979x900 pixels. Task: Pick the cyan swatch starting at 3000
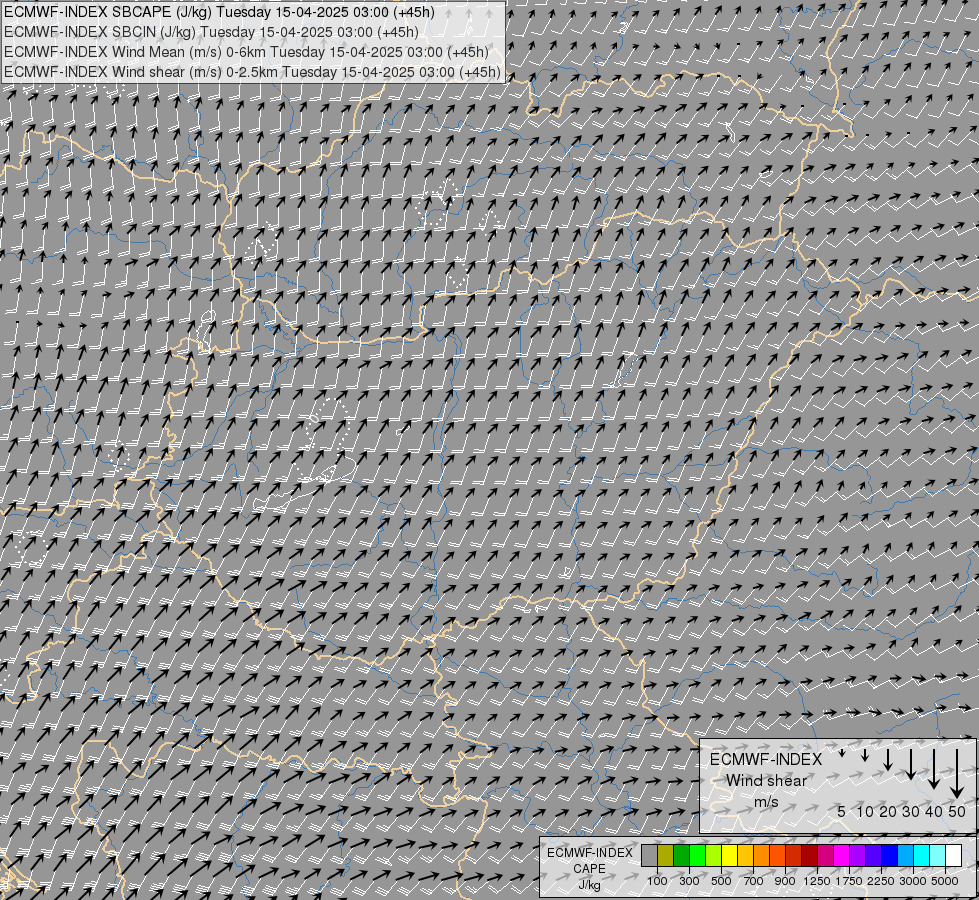point(922,856)
